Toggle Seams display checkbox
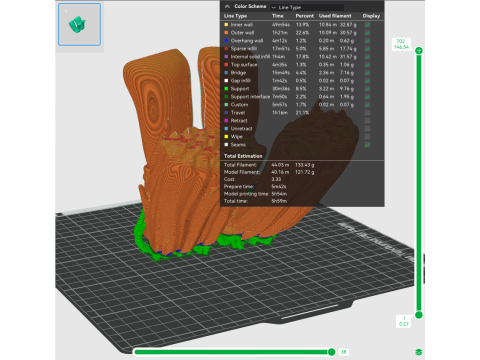Screen dimensions: 480x360 367,145
